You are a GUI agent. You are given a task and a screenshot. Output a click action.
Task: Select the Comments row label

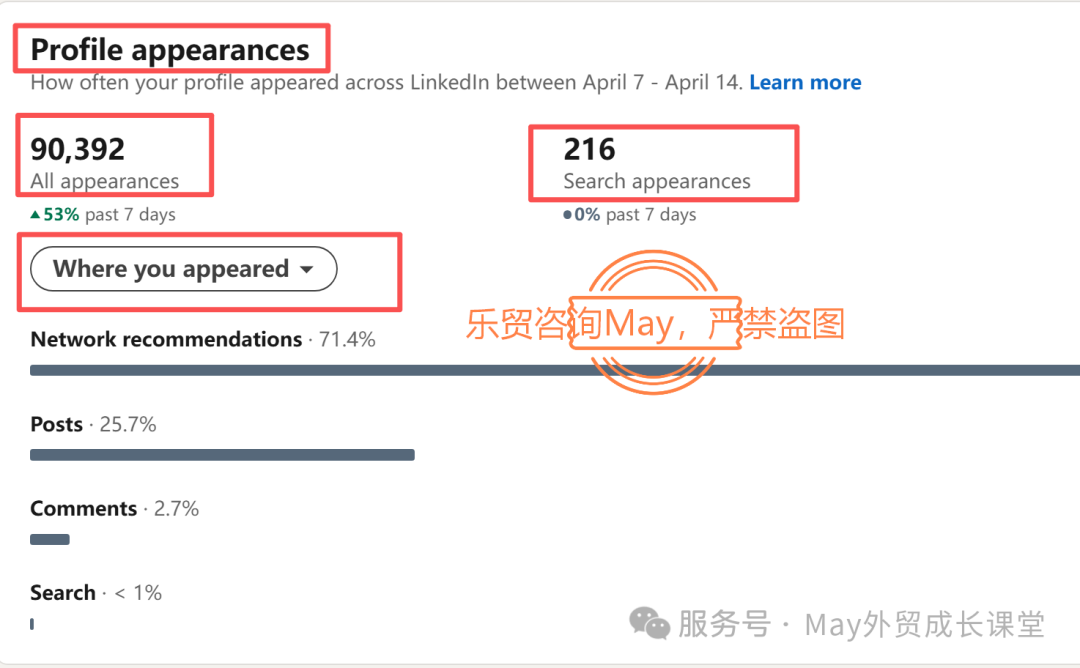pos(84,509)
